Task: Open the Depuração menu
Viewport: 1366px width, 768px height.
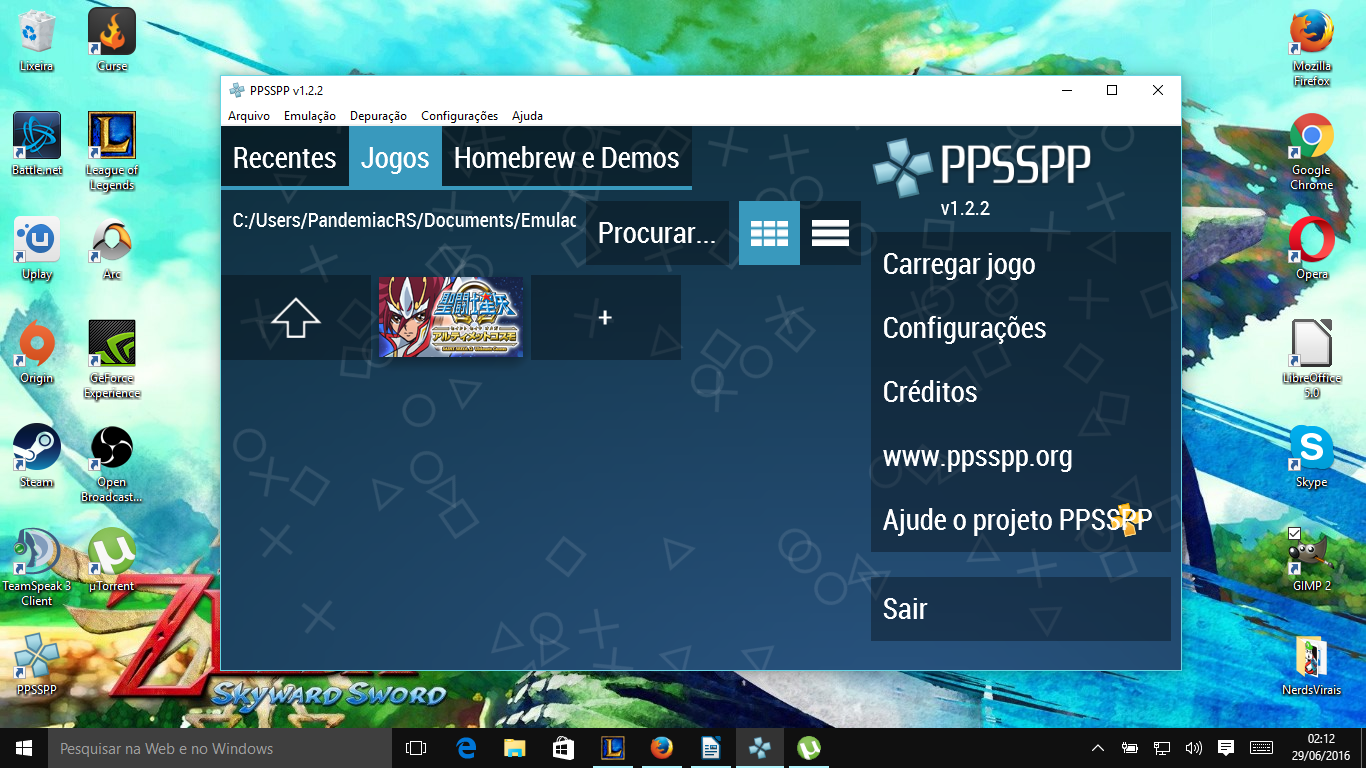Action: (x=377, y=115)
